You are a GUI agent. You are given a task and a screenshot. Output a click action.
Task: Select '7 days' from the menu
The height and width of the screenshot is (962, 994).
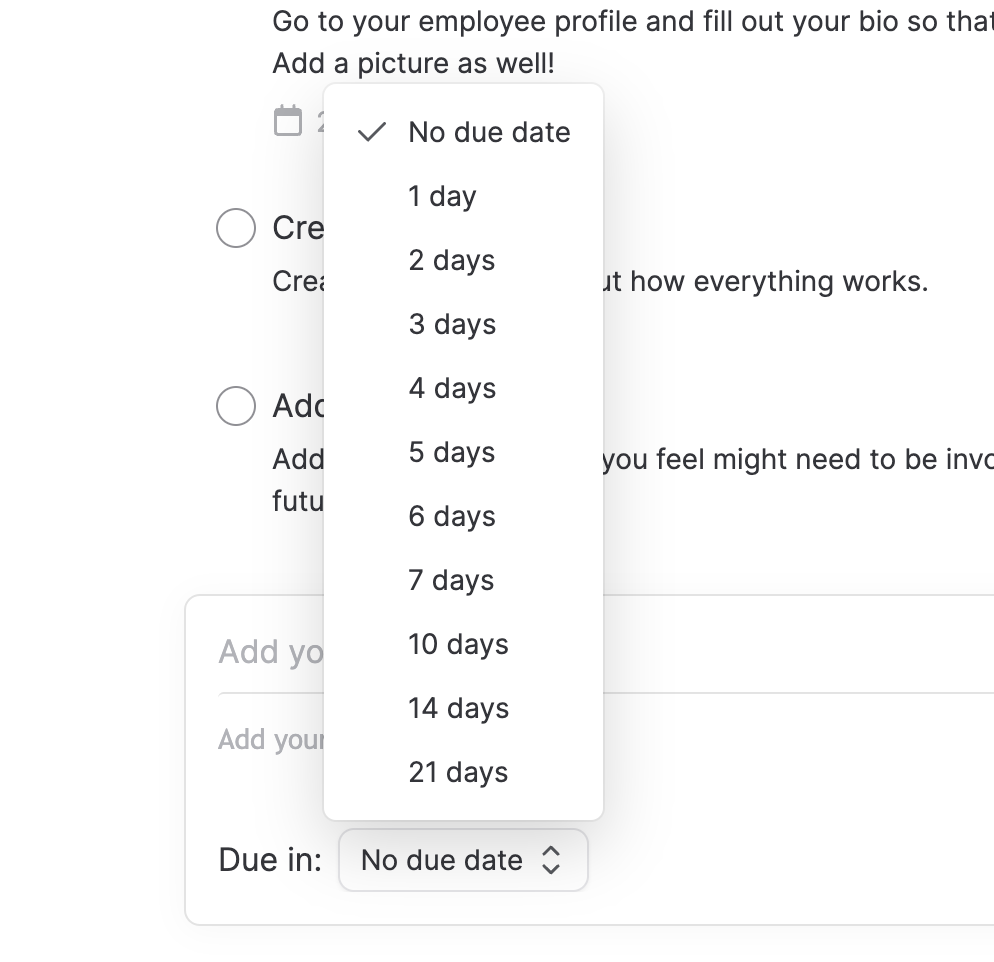(452, 580)
